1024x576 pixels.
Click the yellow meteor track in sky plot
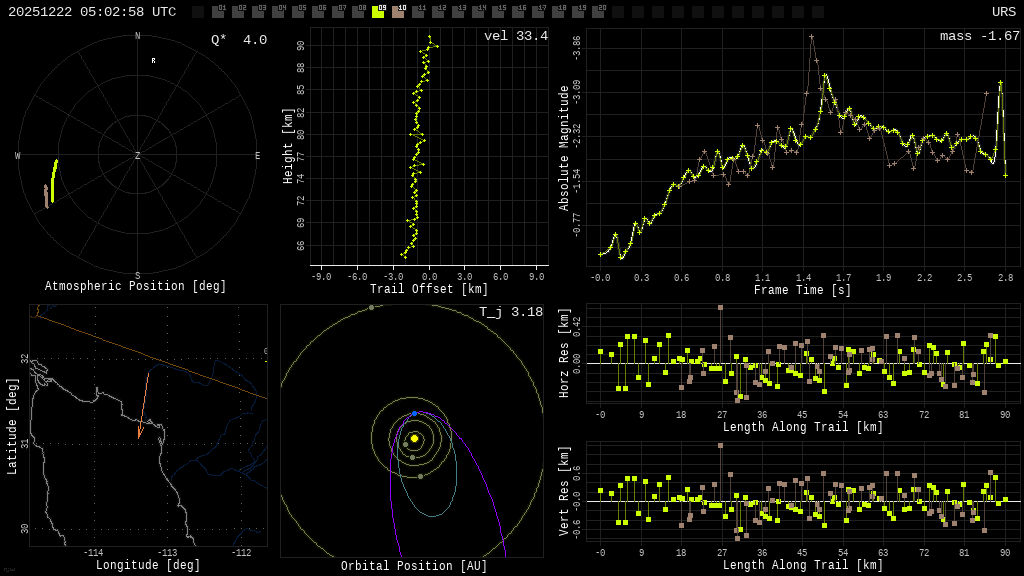coord(54,178)
